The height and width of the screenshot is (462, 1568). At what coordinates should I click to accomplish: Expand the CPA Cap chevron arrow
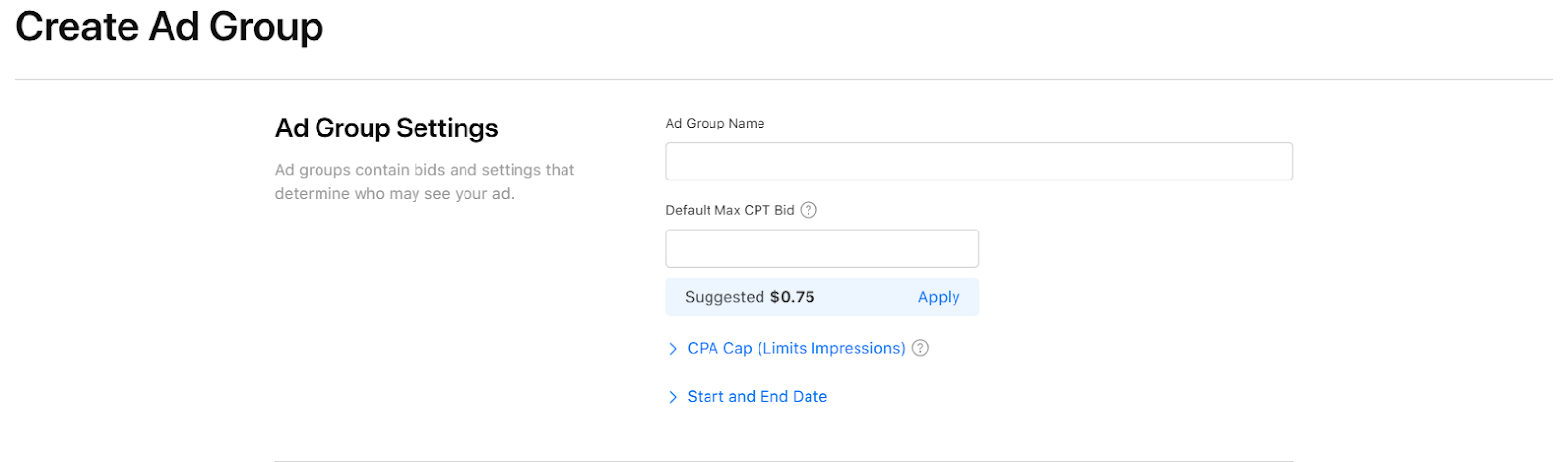673,349
